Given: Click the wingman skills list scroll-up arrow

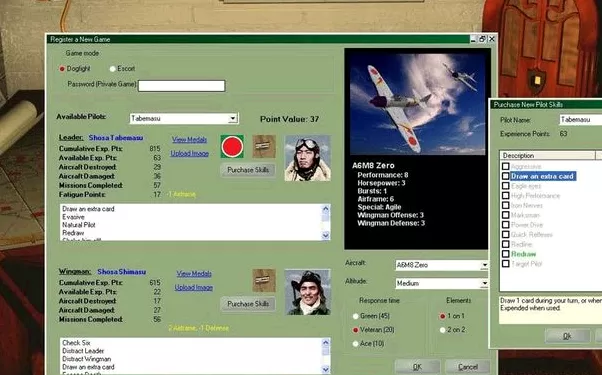Looking at the screenshot, I should [326, 343].
